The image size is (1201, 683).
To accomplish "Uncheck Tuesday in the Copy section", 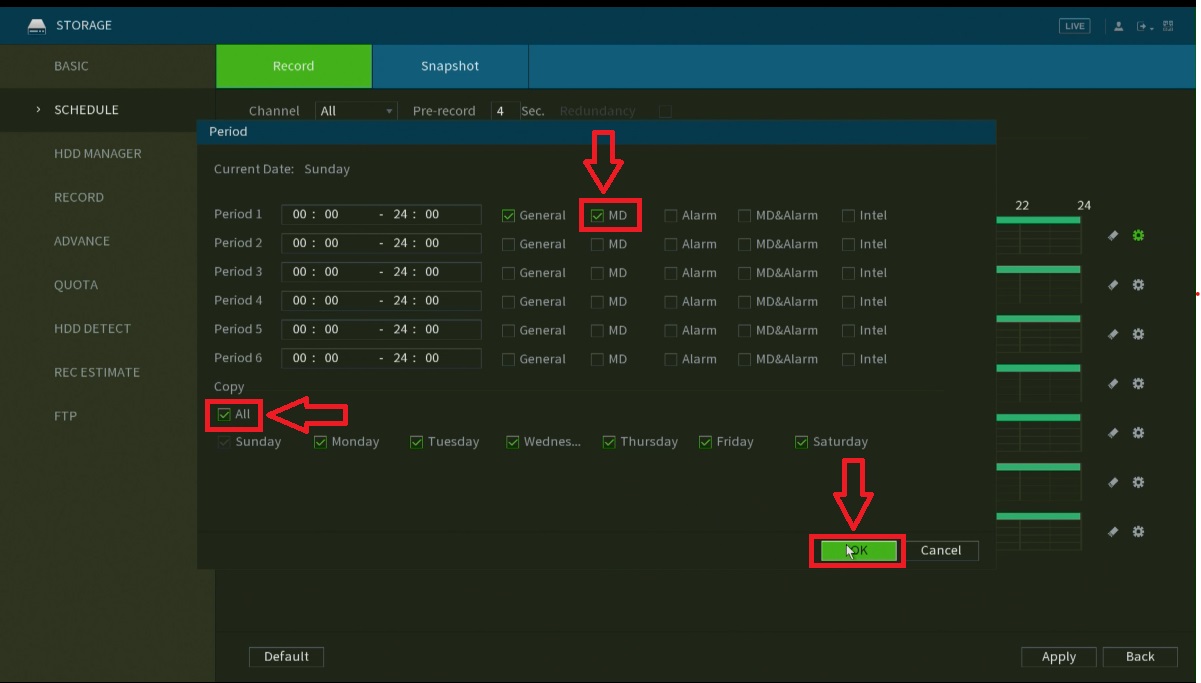I will click(417, 442).
